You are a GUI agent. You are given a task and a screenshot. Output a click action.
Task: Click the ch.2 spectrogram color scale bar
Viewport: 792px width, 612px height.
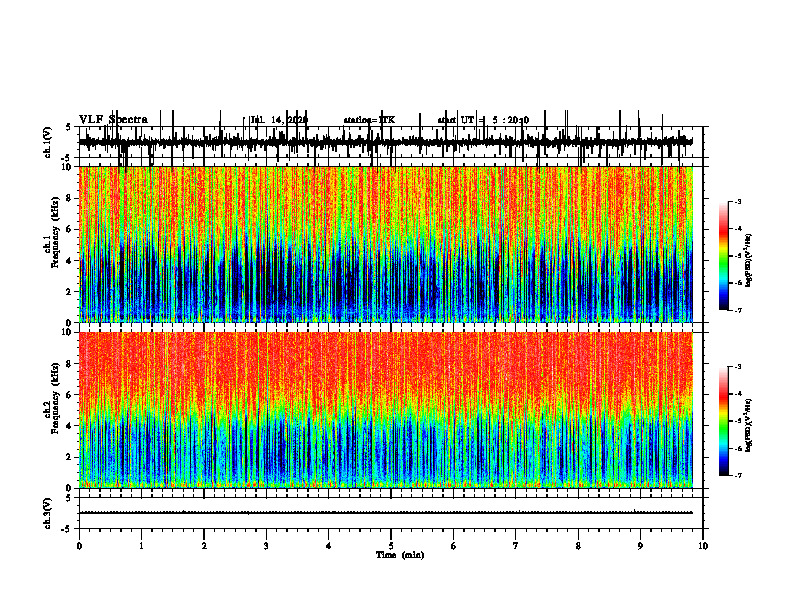(x=724, y=421)
